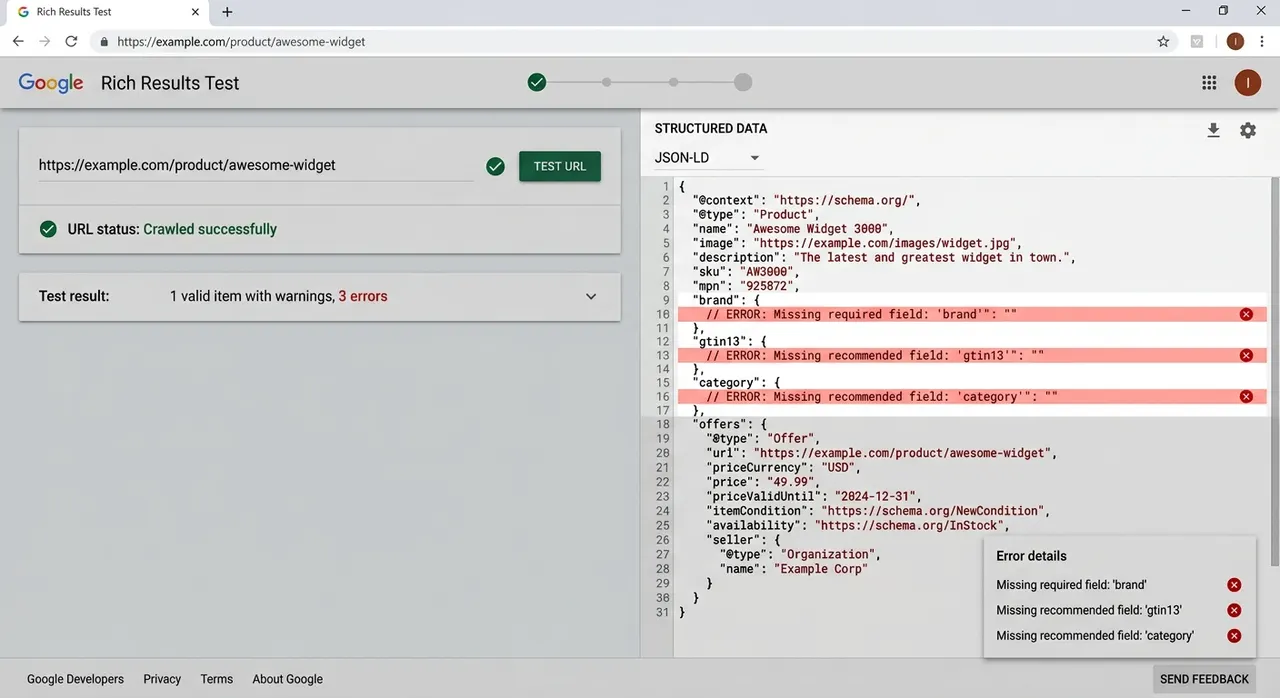Click the error icon for missing 'gtin13' detail
This screenshot has height=698, width=1280.
[x=1234, y=610]
